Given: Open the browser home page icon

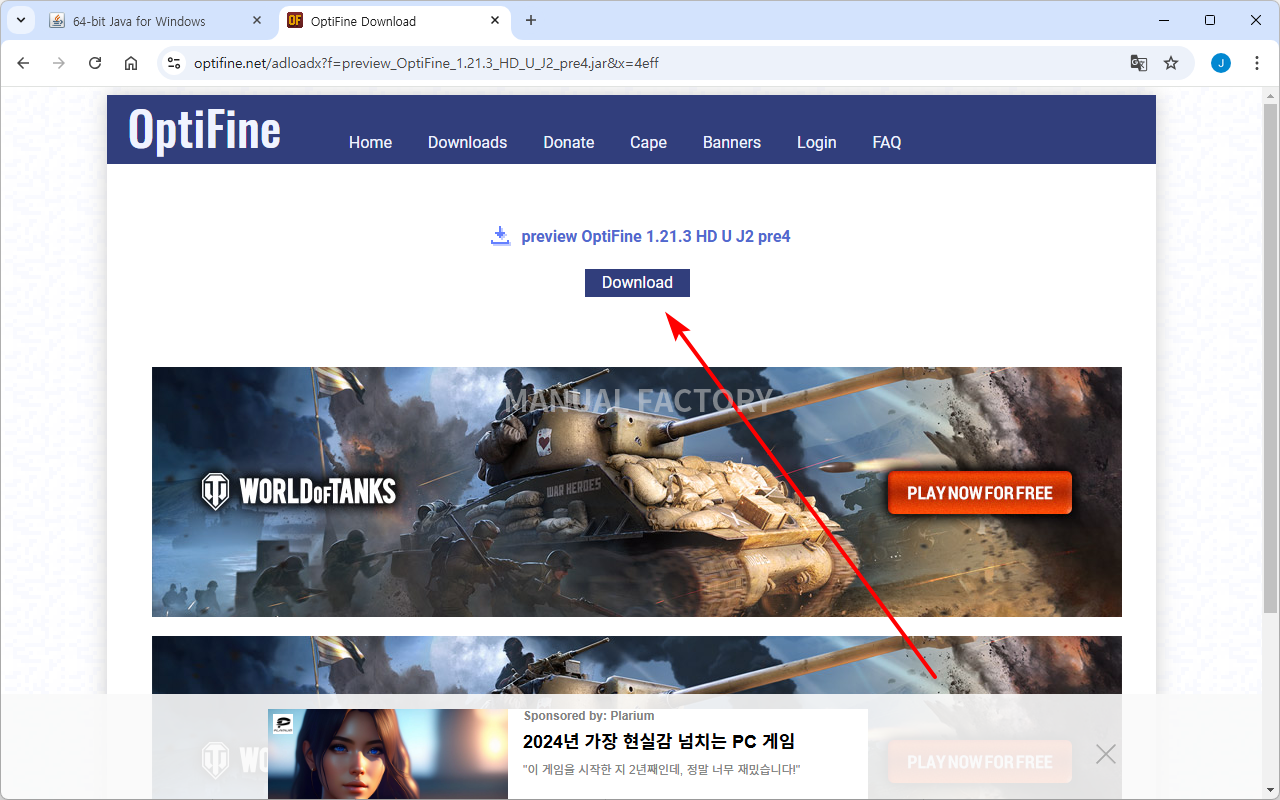Looking at the screenshot, I should pos(131,63).
